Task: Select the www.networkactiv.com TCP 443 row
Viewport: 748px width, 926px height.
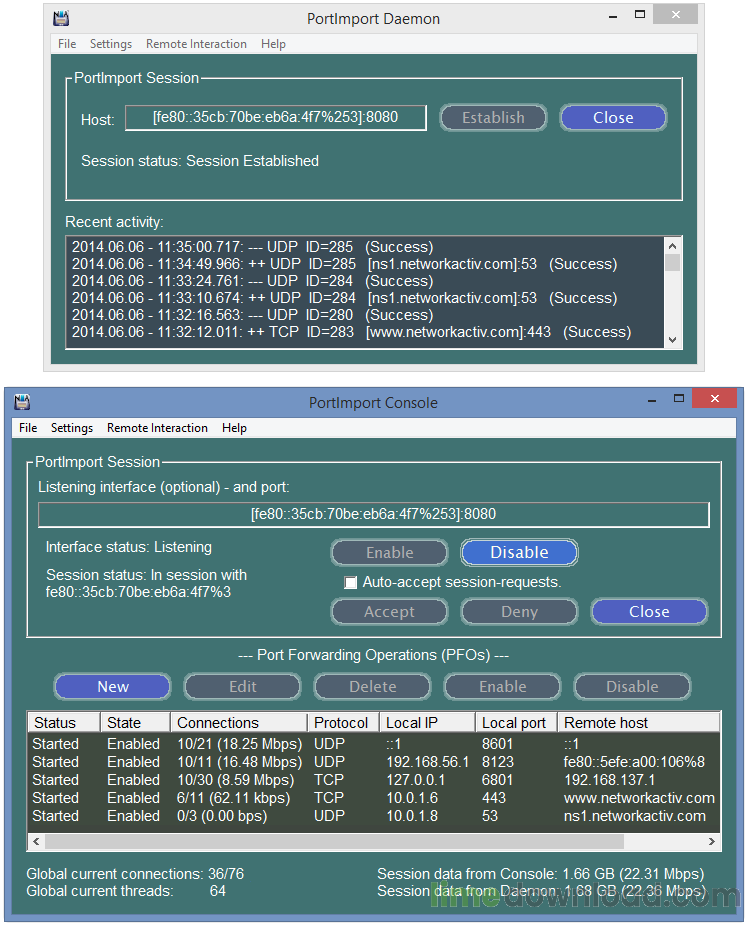Action: [370, 798]
